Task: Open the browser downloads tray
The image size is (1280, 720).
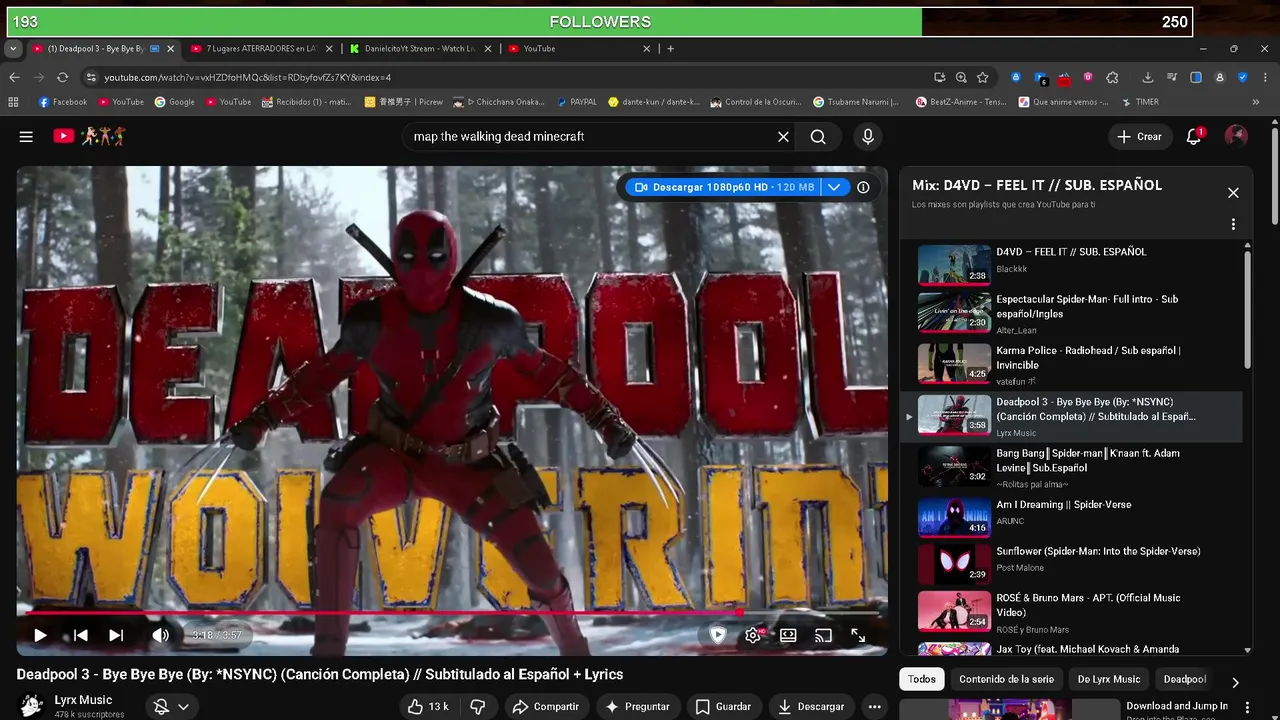Action: [1148, 77]
